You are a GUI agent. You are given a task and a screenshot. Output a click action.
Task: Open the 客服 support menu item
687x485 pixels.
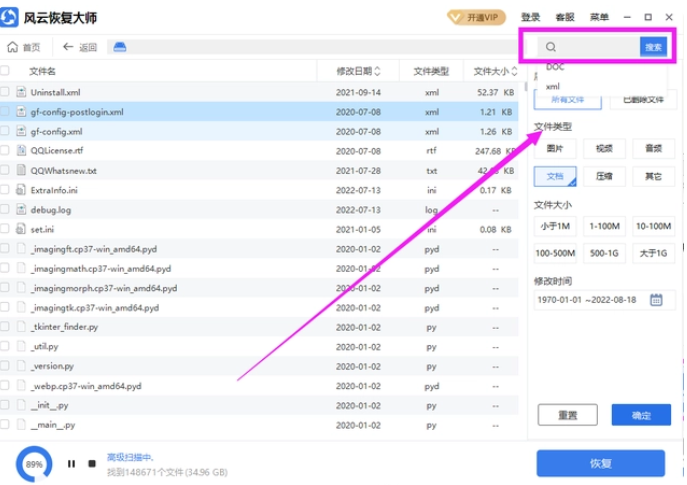click(565, 17)
